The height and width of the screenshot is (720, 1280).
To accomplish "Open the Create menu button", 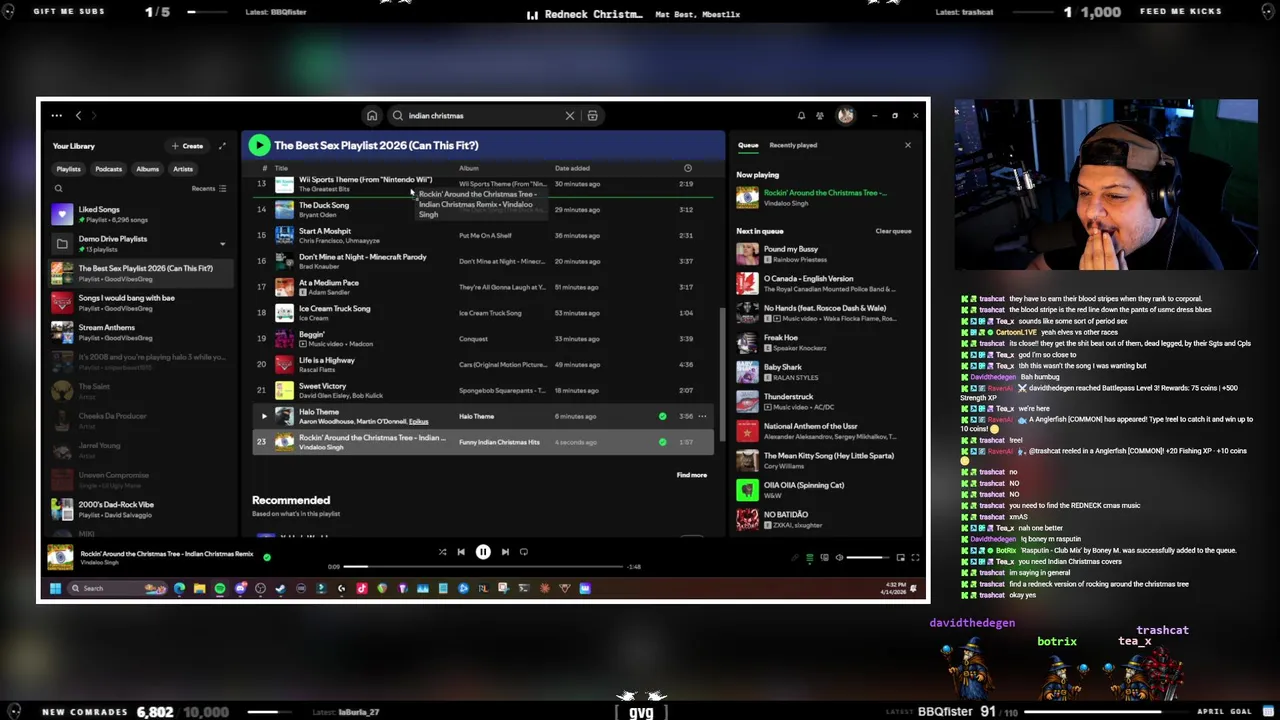I will [187, 146].
